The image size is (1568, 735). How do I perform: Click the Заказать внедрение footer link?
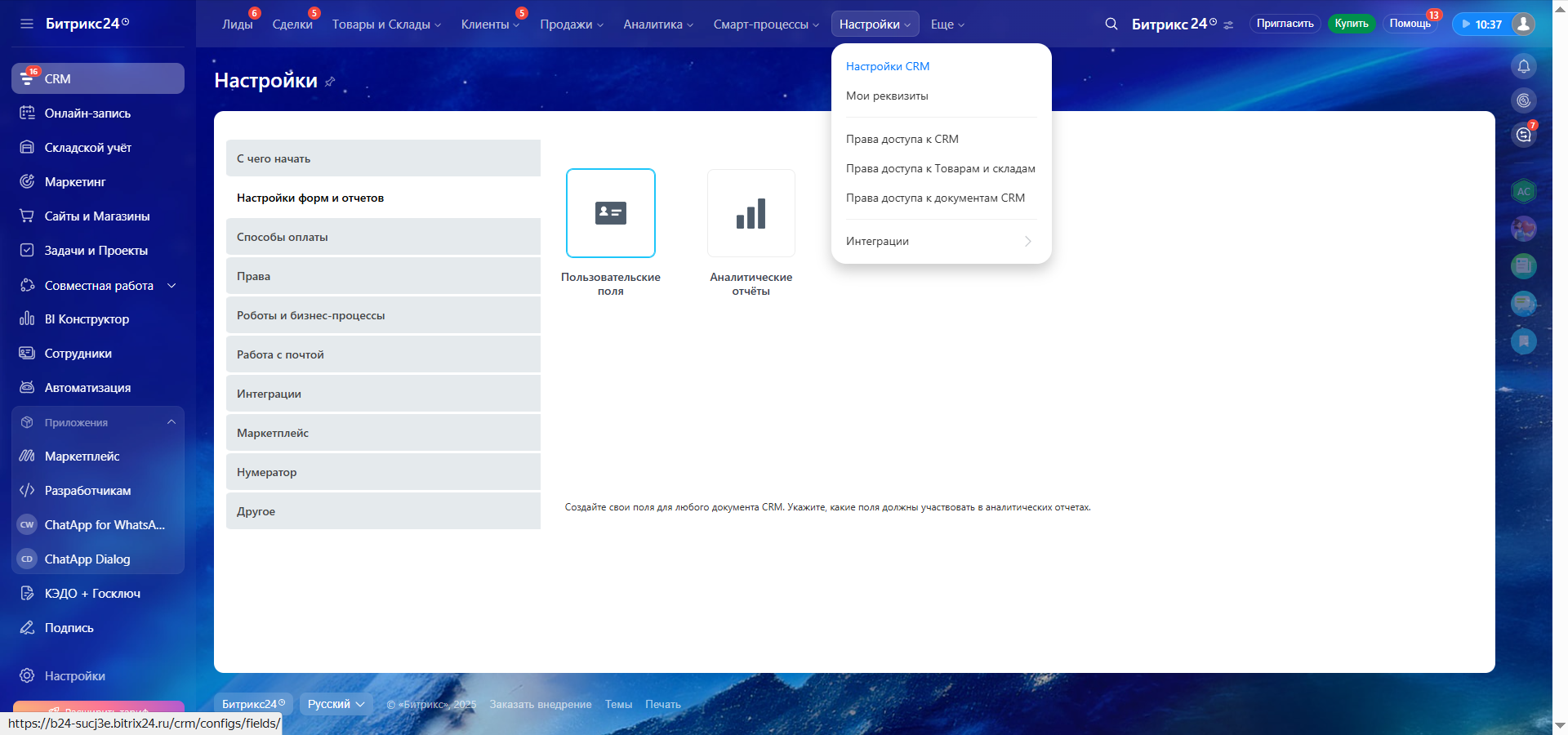pos(540,705)
